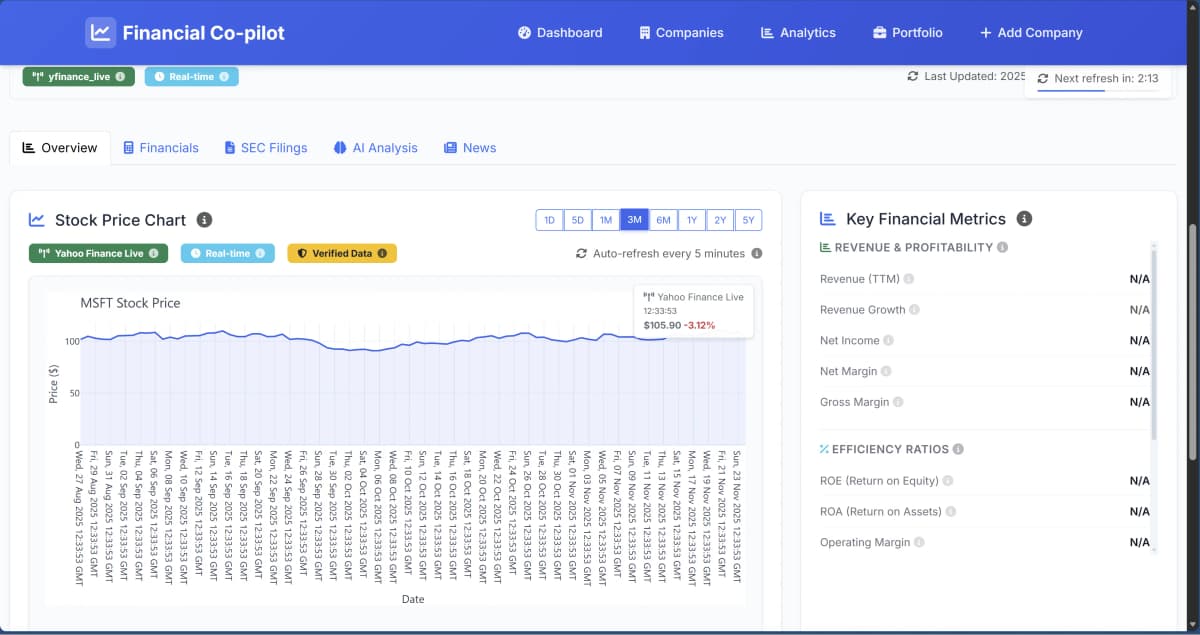Click the Companies building icon
Viewport: 1200px width, 635px height.
(647, 32)
